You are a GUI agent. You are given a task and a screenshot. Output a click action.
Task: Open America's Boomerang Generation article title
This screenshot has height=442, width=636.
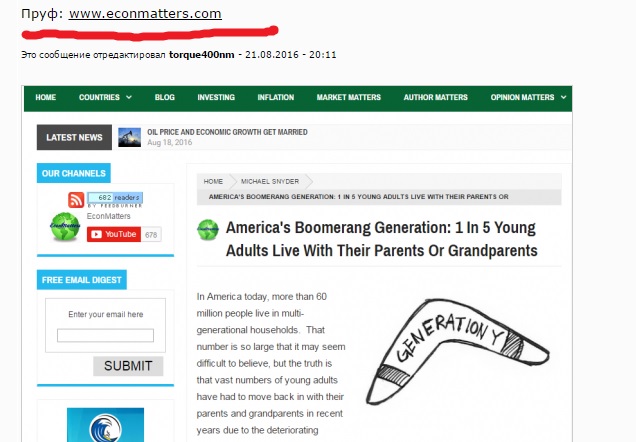click(382, 239)
